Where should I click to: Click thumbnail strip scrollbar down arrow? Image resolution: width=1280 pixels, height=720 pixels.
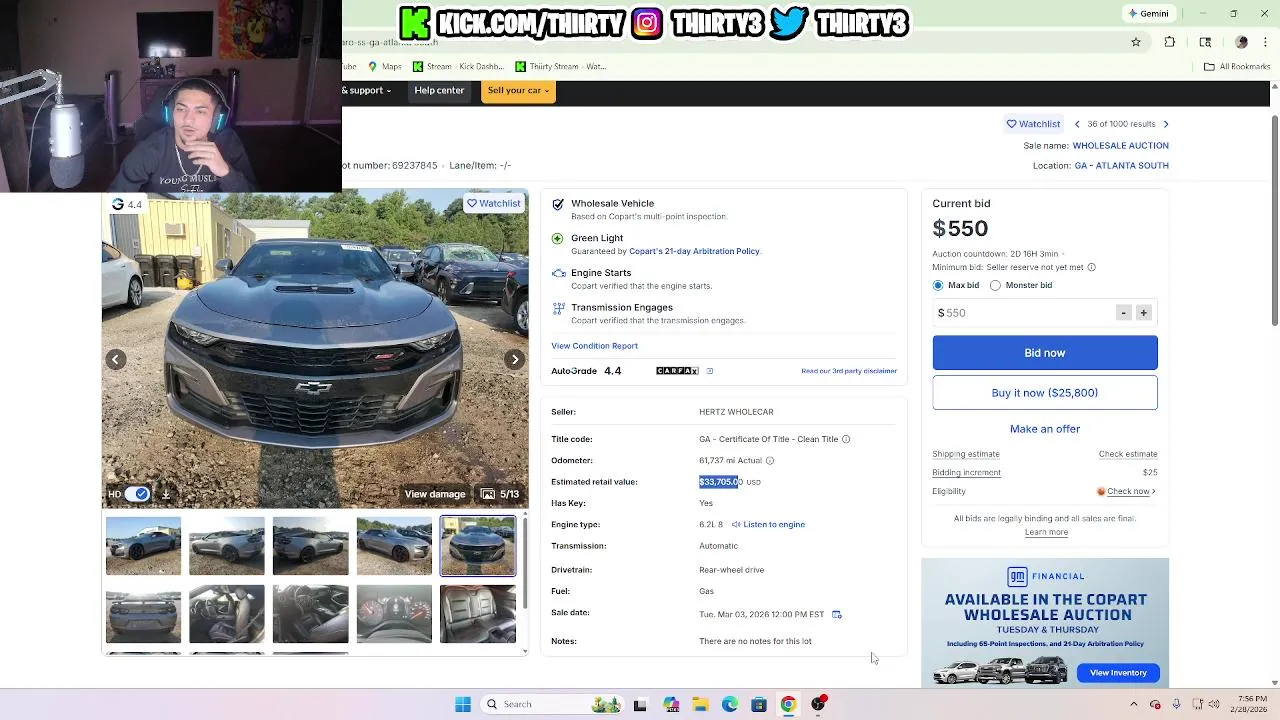pos(525,652)
